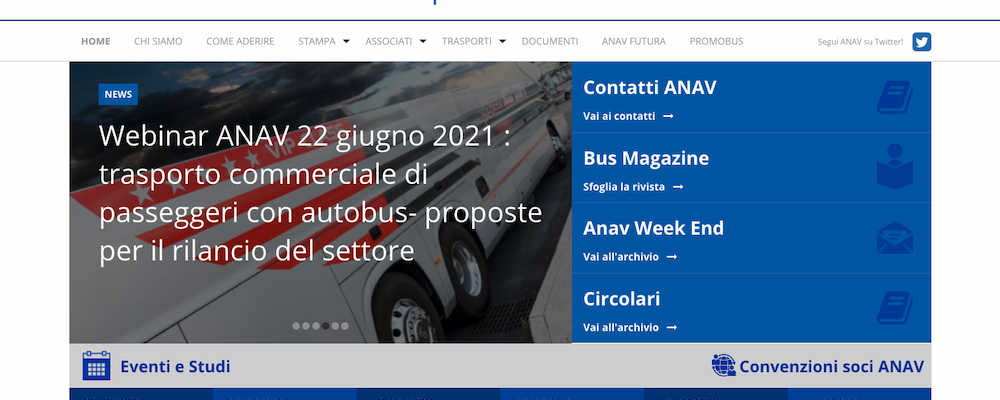Screen dimensions: 1000x400
Task: Open the Bus Magazine heading
Action: (646, 158)
